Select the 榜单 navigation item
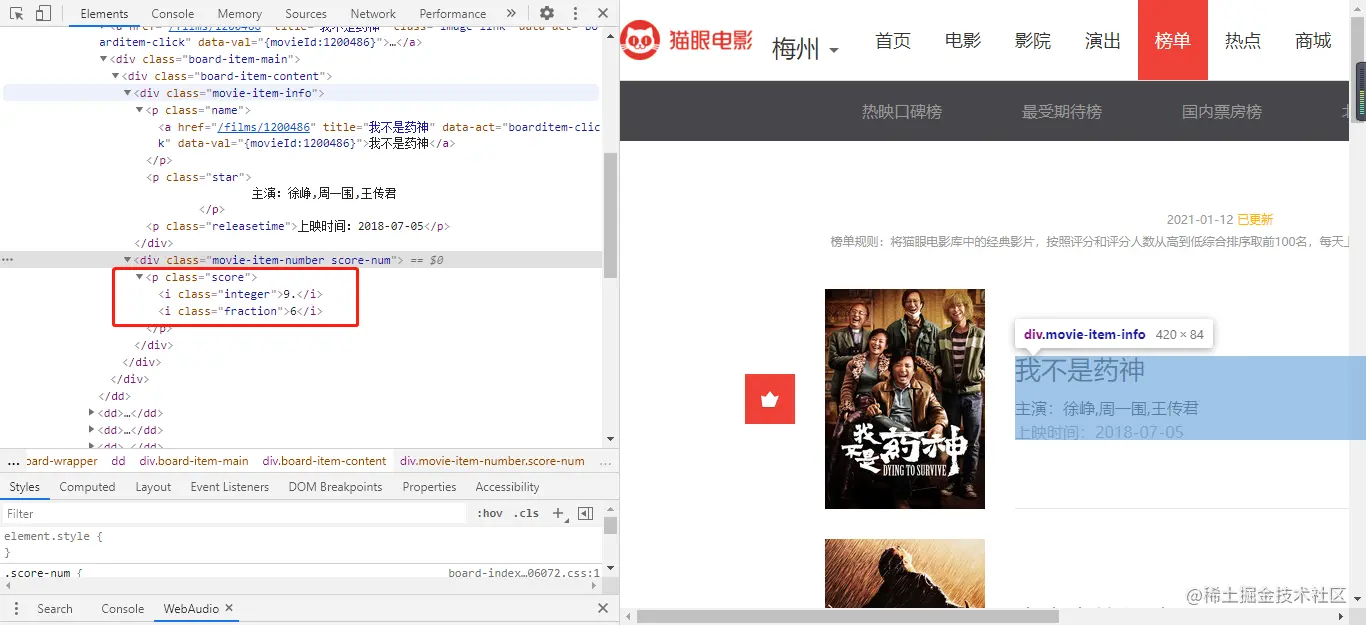1366x625 pixels. click(1173, 40)
